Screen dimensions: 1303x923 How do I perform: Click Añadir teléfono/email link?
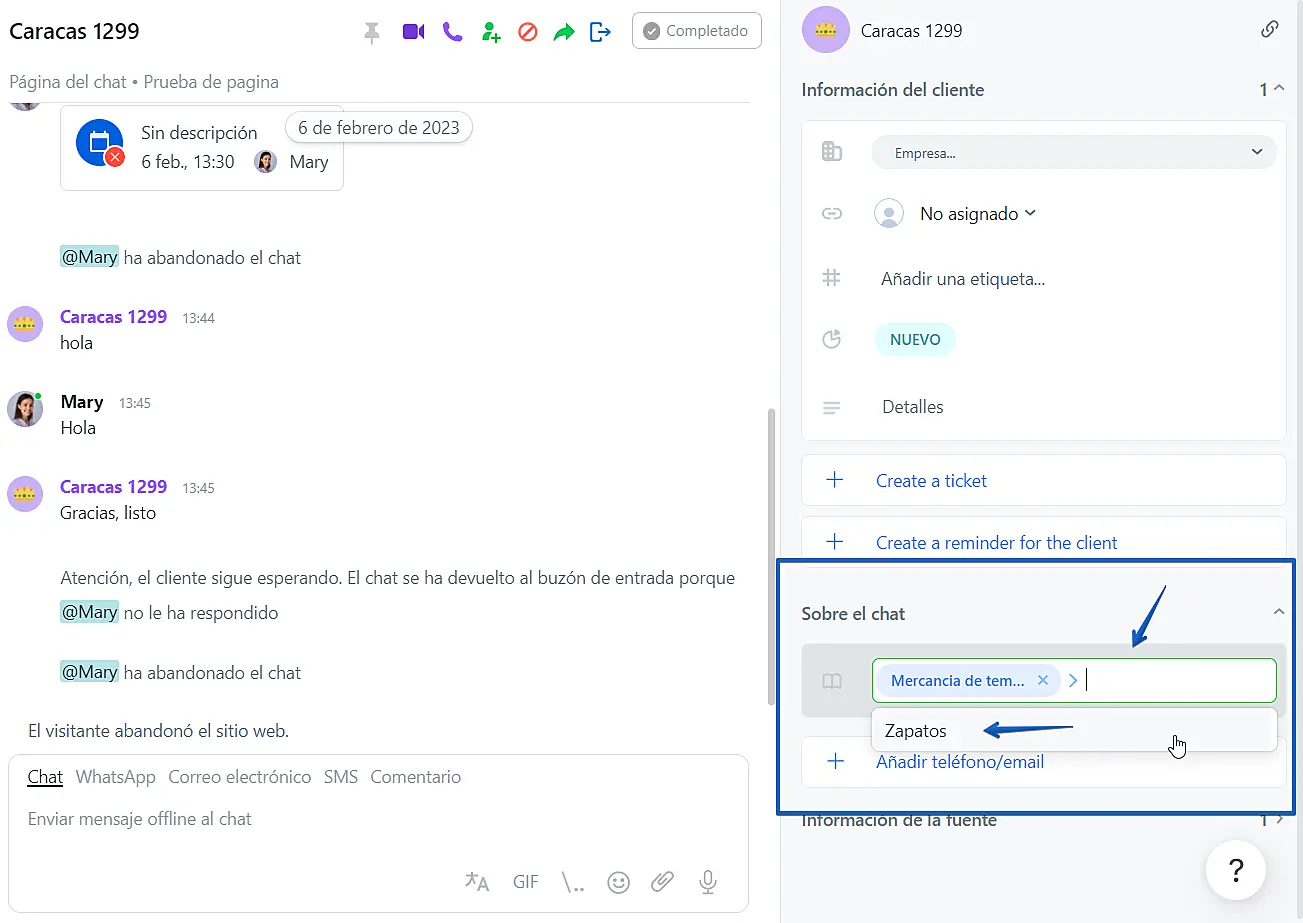[960, 762]
